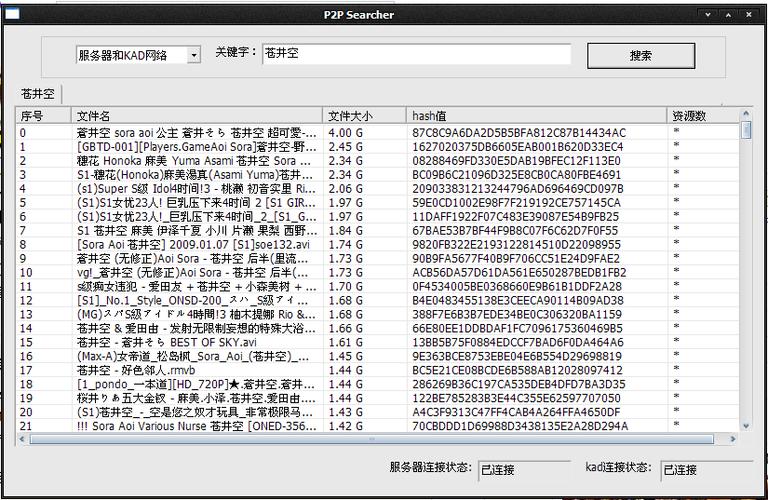Click hash 87C8C9A6DA2D5B5BFA812C87B14434AC
The height and width of the screenshot is (500, 768).
tap(519, 133)
